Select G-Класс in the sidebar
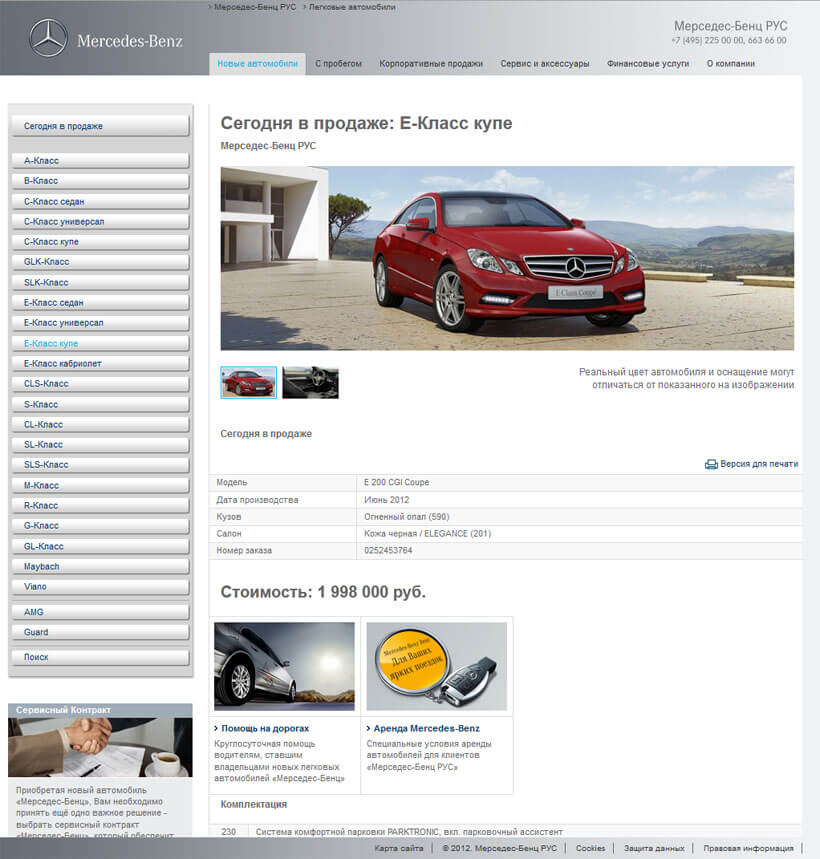The width and height of the screenshot is (820, 859). pos(100,525)
